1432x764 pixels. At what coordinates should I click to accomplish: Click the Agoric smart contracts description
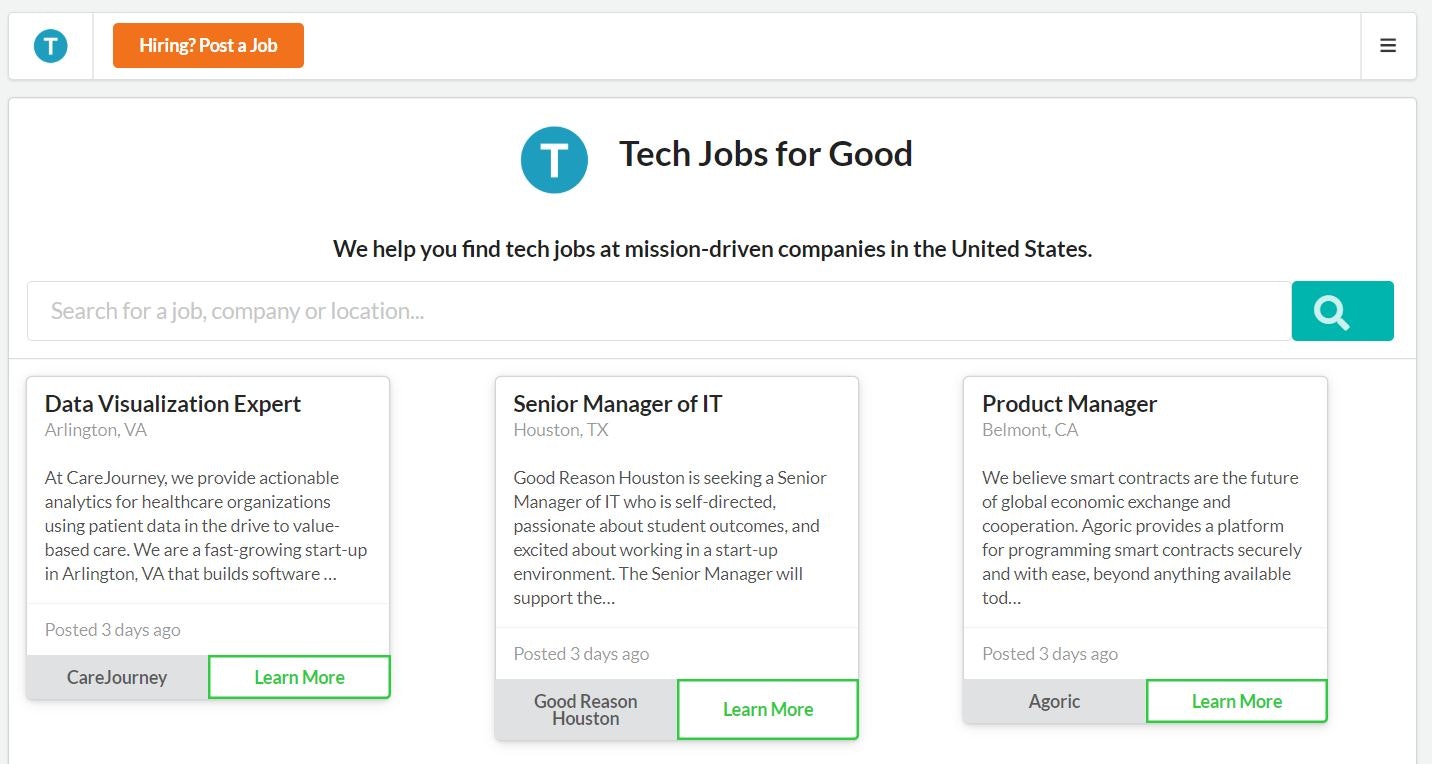[1141, 537]
